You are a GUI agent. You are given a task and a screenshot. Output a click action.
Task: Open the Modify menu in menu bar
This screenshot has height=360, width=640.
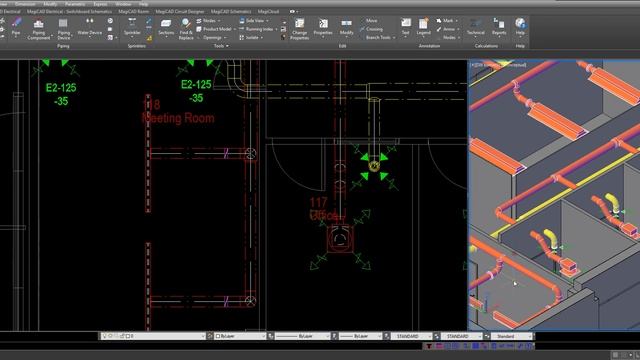(50, 4)
